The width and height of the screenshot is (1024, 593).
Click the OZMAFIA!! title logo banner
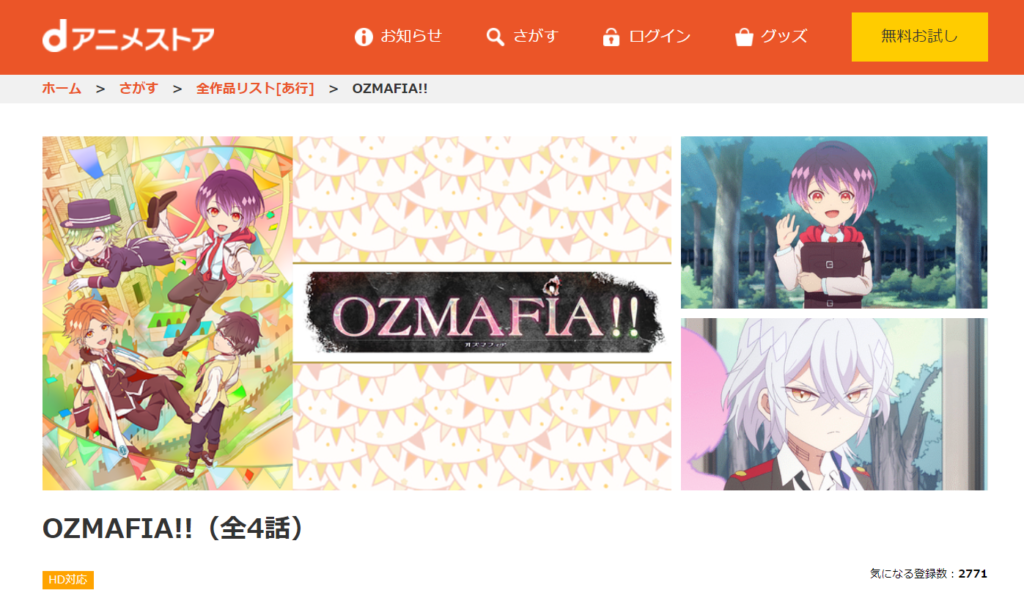482,313
